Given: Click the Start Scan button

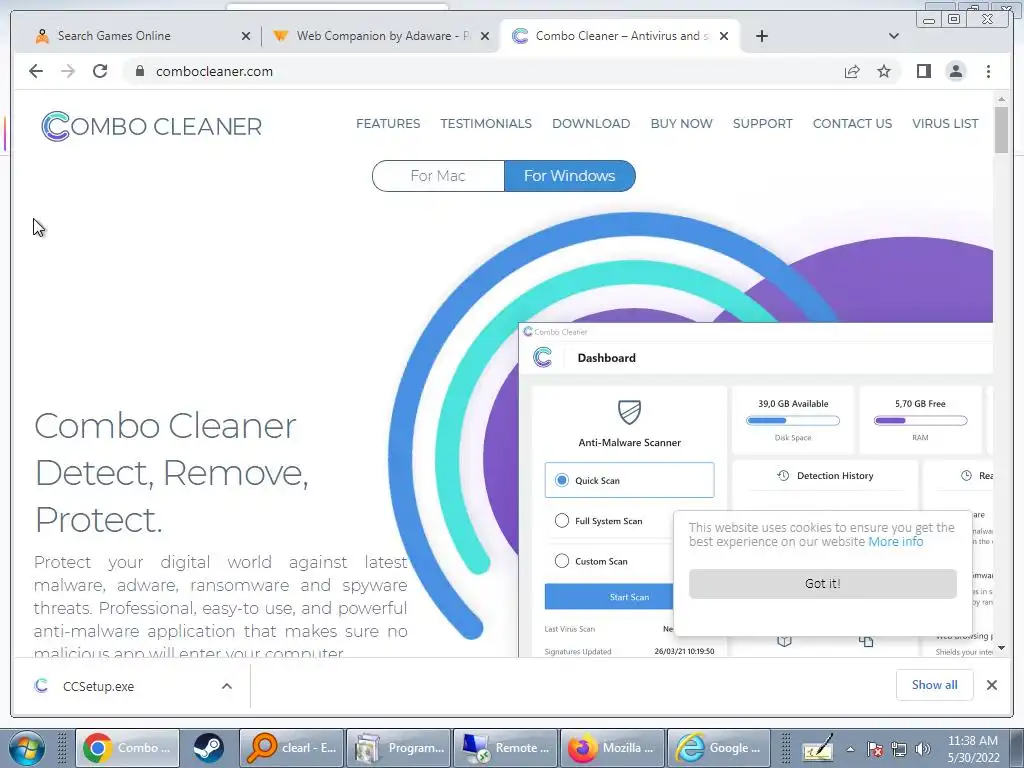Looking at the screenshot, I should point(609,597).
